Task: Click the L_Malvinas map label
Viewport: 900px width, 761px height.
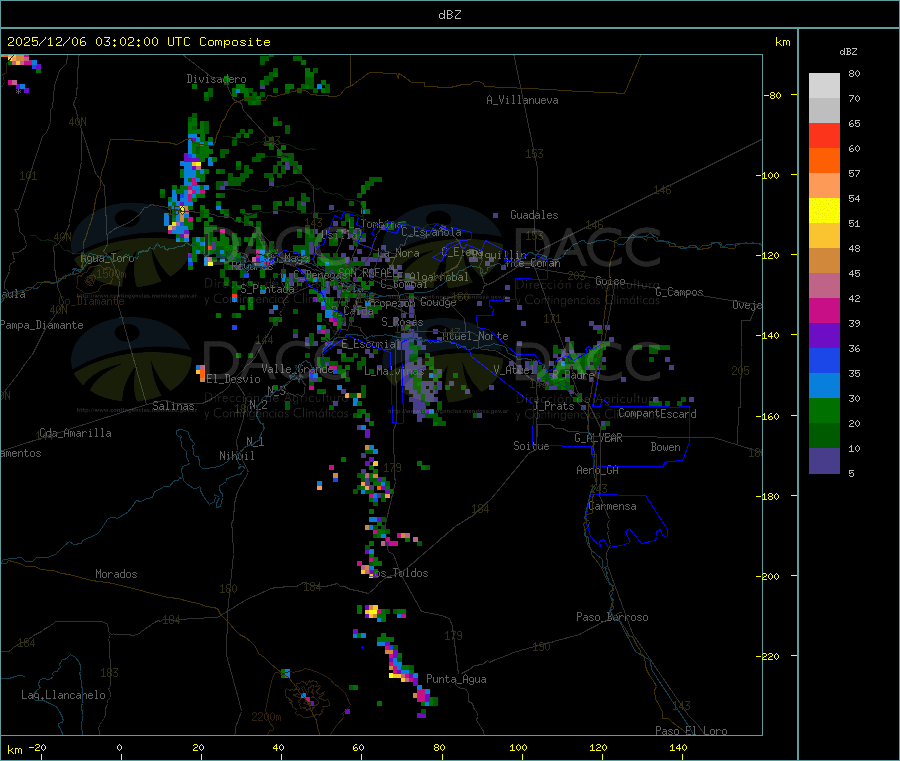Action: 394,371
